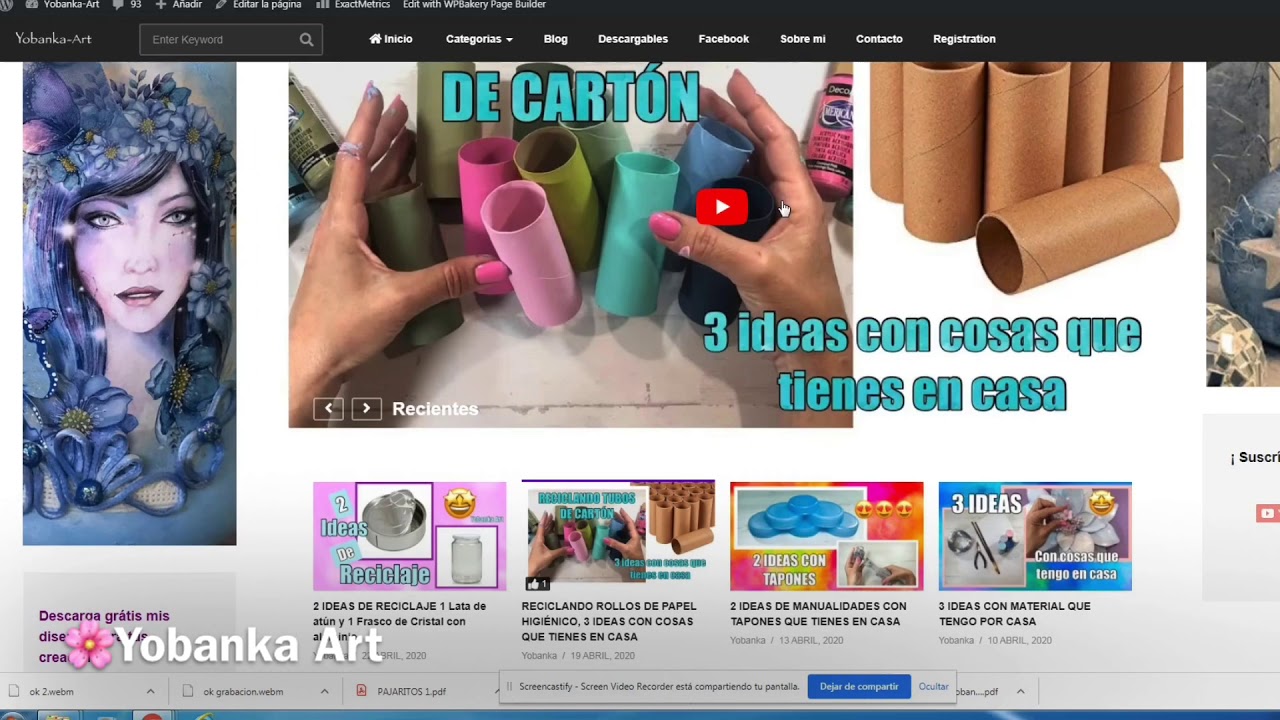The height and width of the screenshot is (720, 1280).
Task: Click the Añadir plus icon in admin bar
Action: 161,5
